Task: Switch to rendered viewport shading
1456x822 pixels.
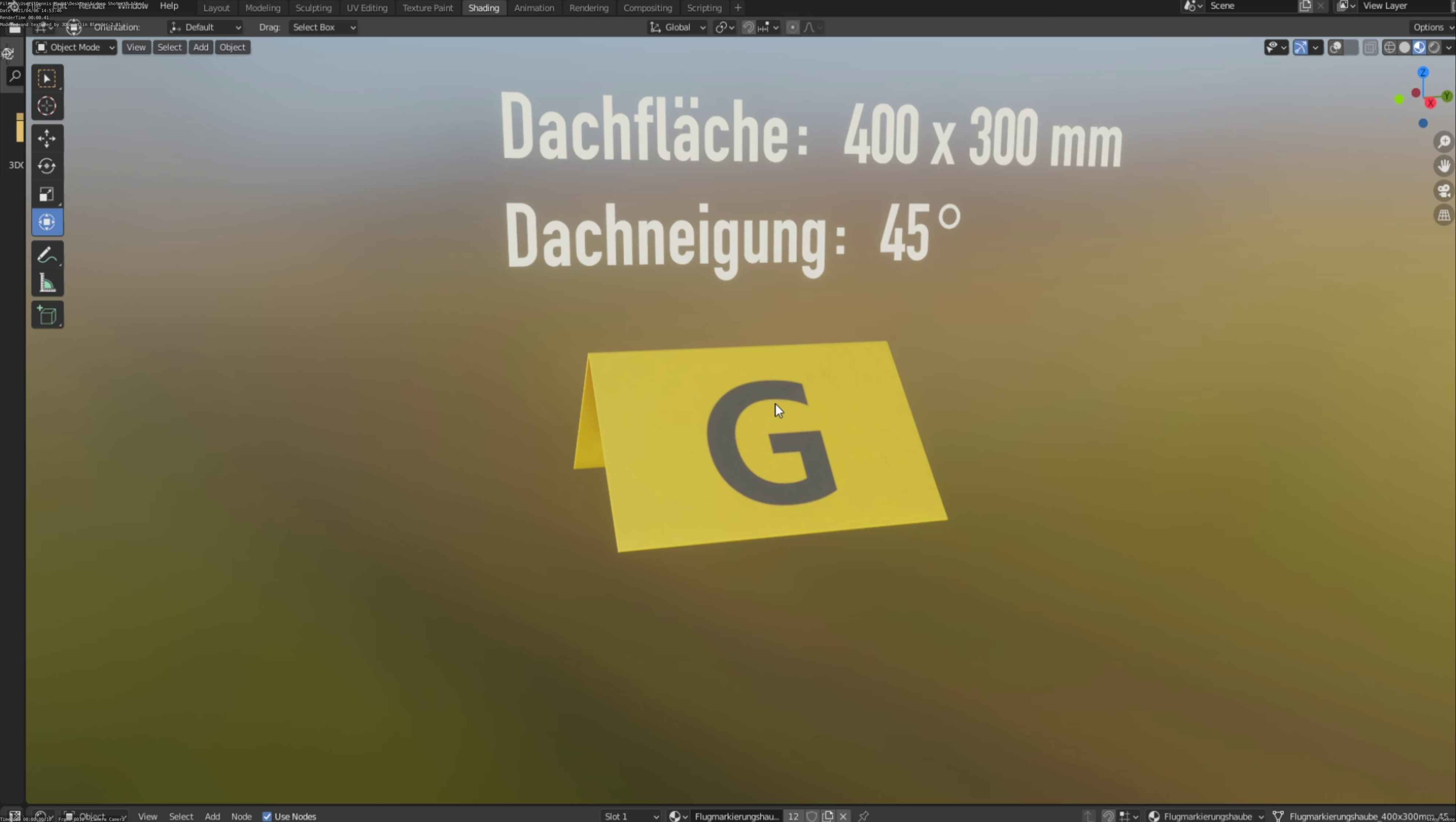Action: pyautogui.click(x=1434, y=47)
